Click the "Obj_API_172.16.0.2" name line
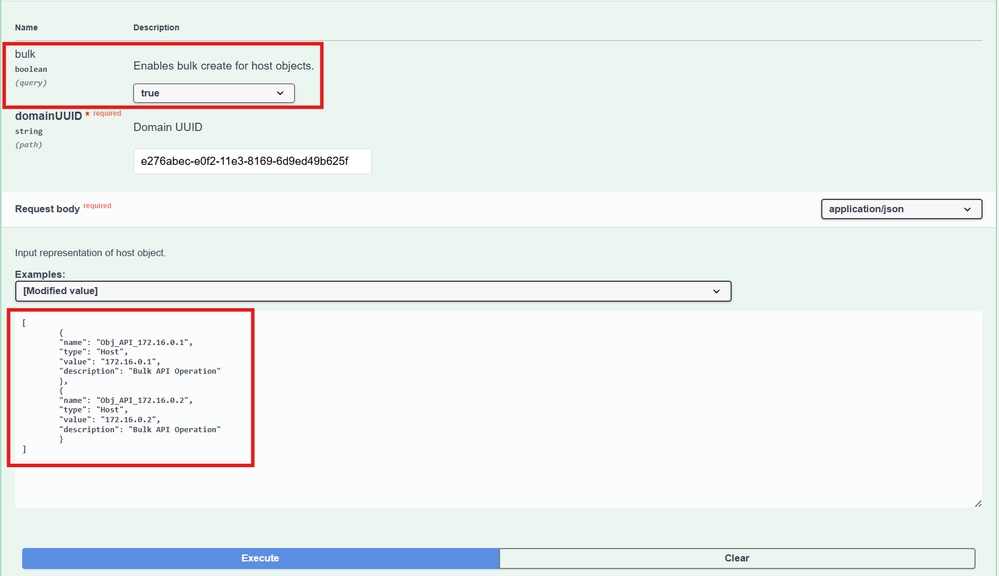The height and width of the screenshot is (576, 999). point(126,400)
